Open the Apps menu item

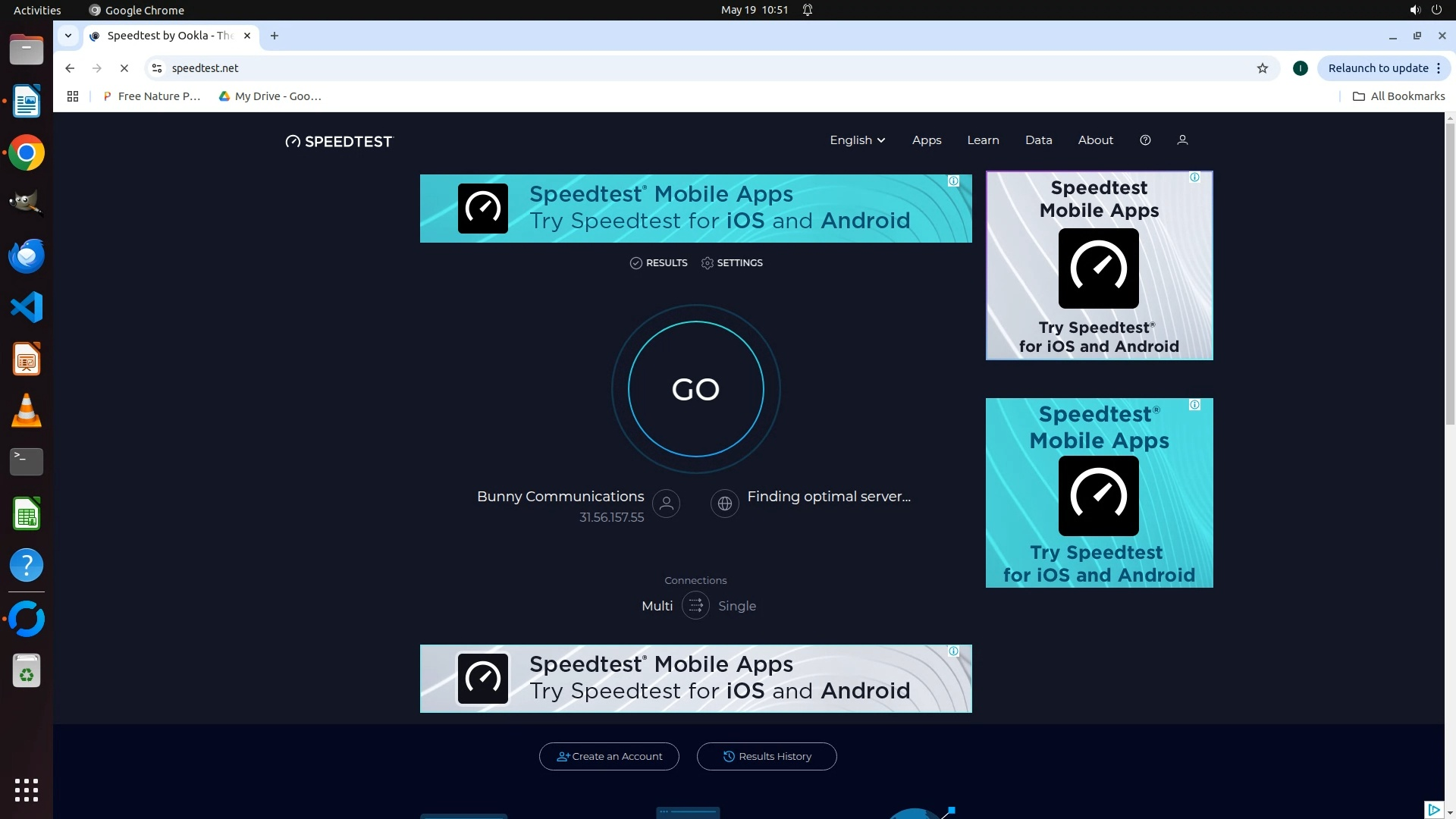coord(926,140)
